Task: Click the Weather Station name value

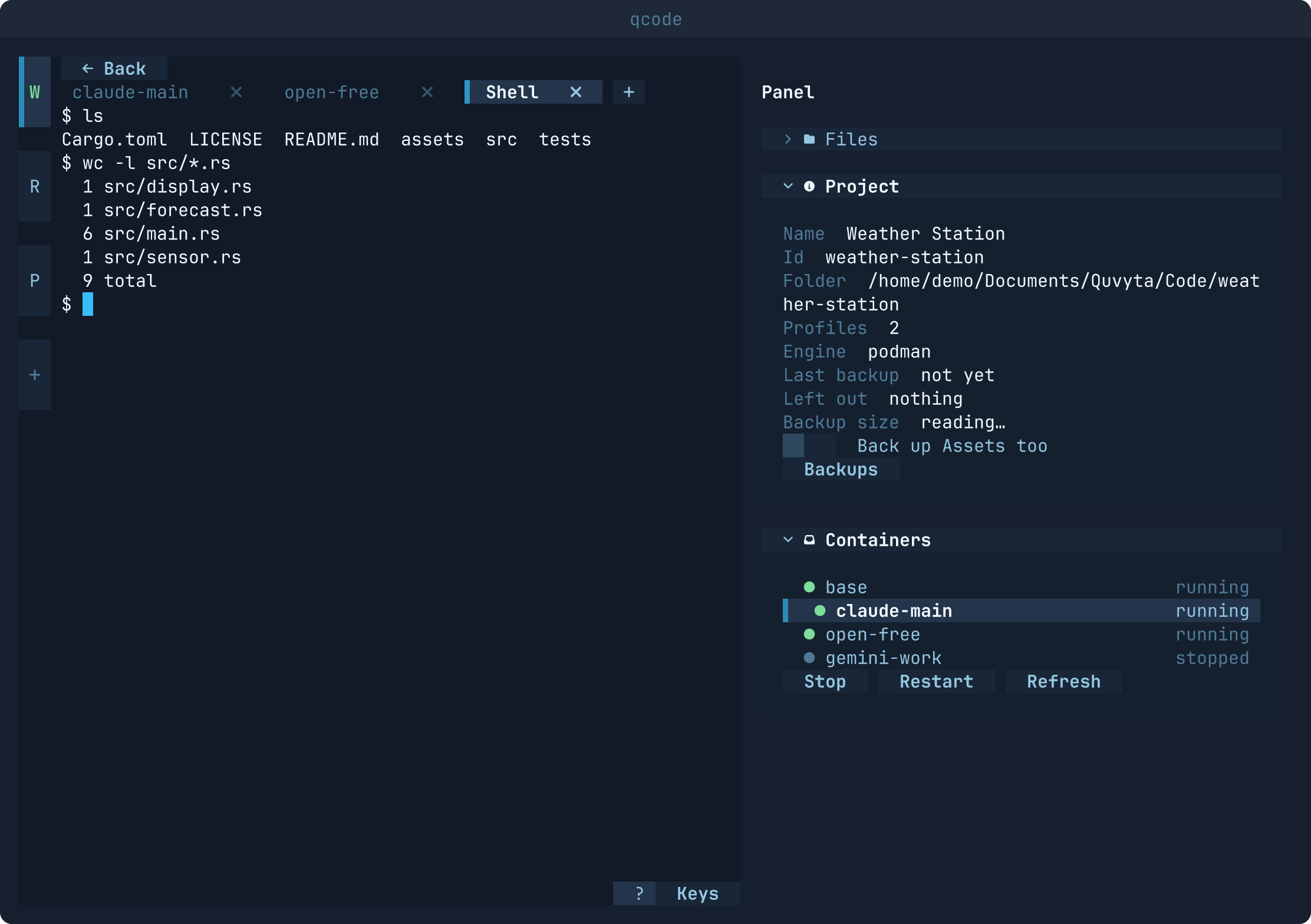Action: coord(926,233)
